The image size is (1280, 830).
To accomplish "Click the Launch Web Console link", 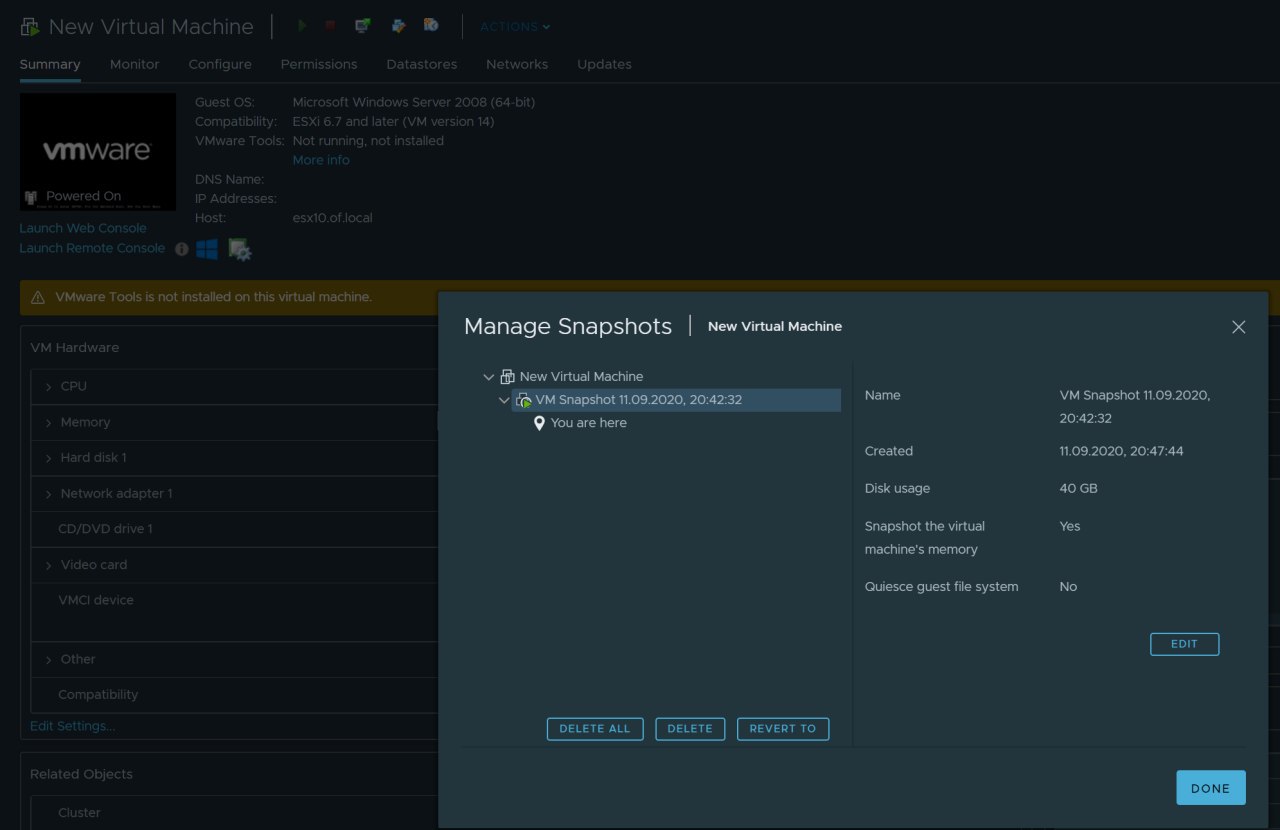I will point(83,228).
